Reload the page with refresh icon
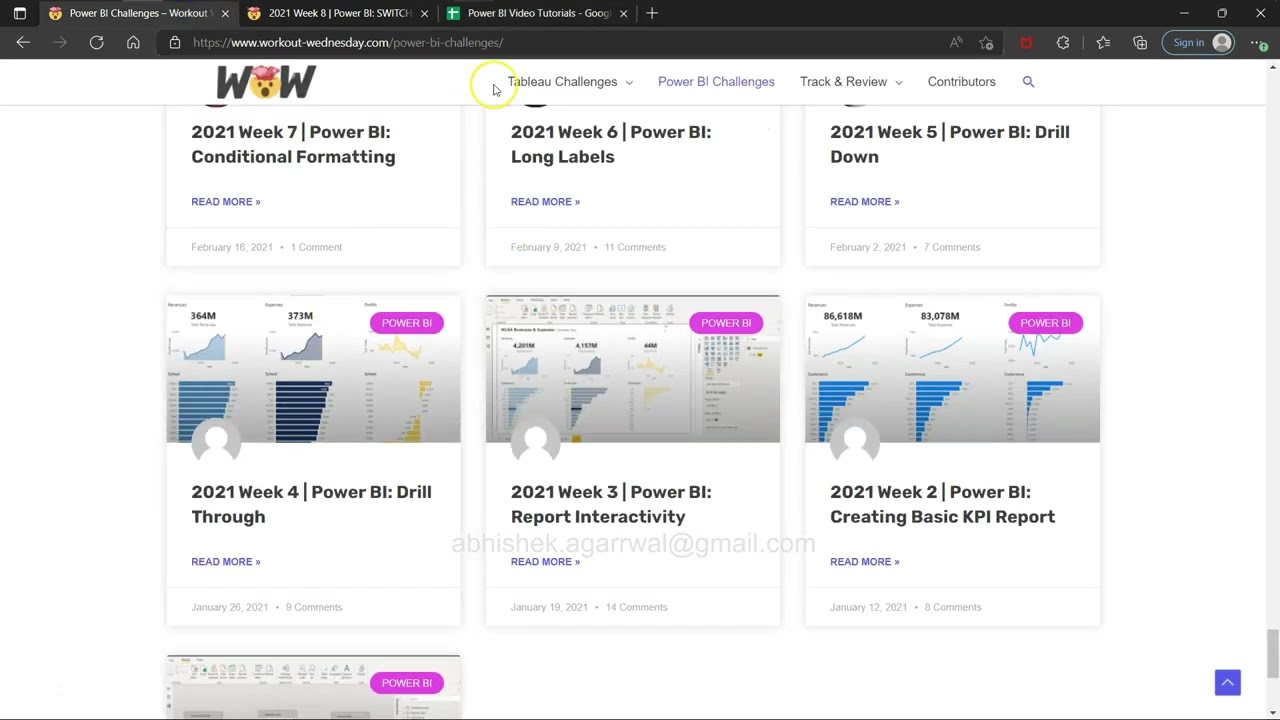Image resolution: width=1280 pixels, height=720 pixels. (96, 42)
